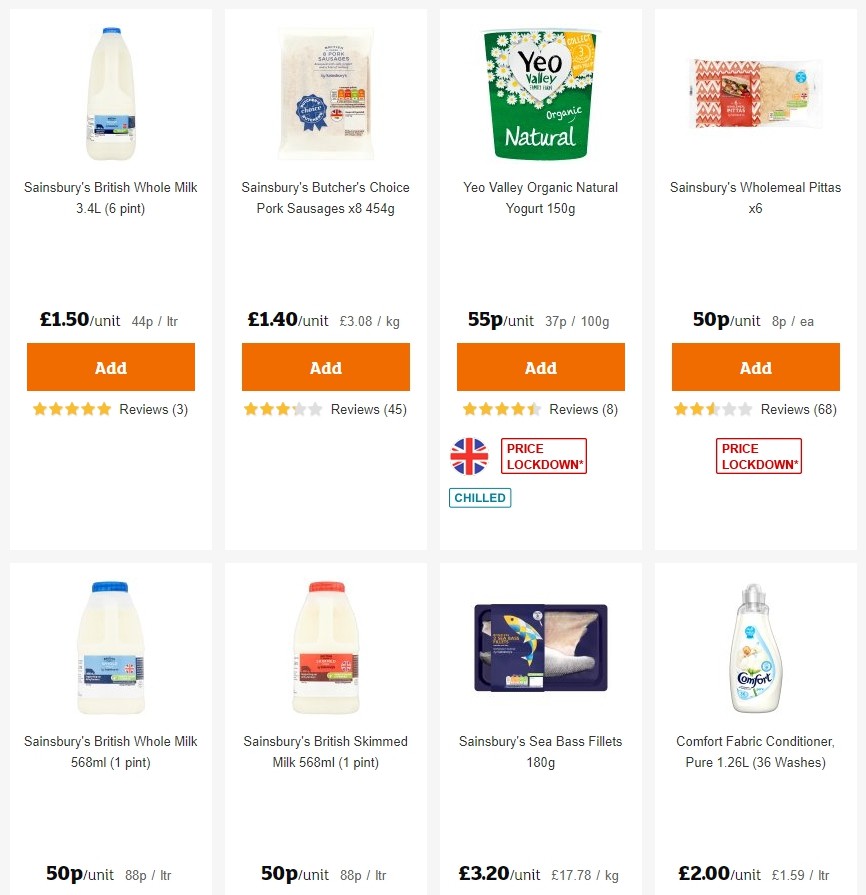Add Yeo Valley Organic Natural Yogurt
This screenshot has height=895, width=866.
coord(540,366)
